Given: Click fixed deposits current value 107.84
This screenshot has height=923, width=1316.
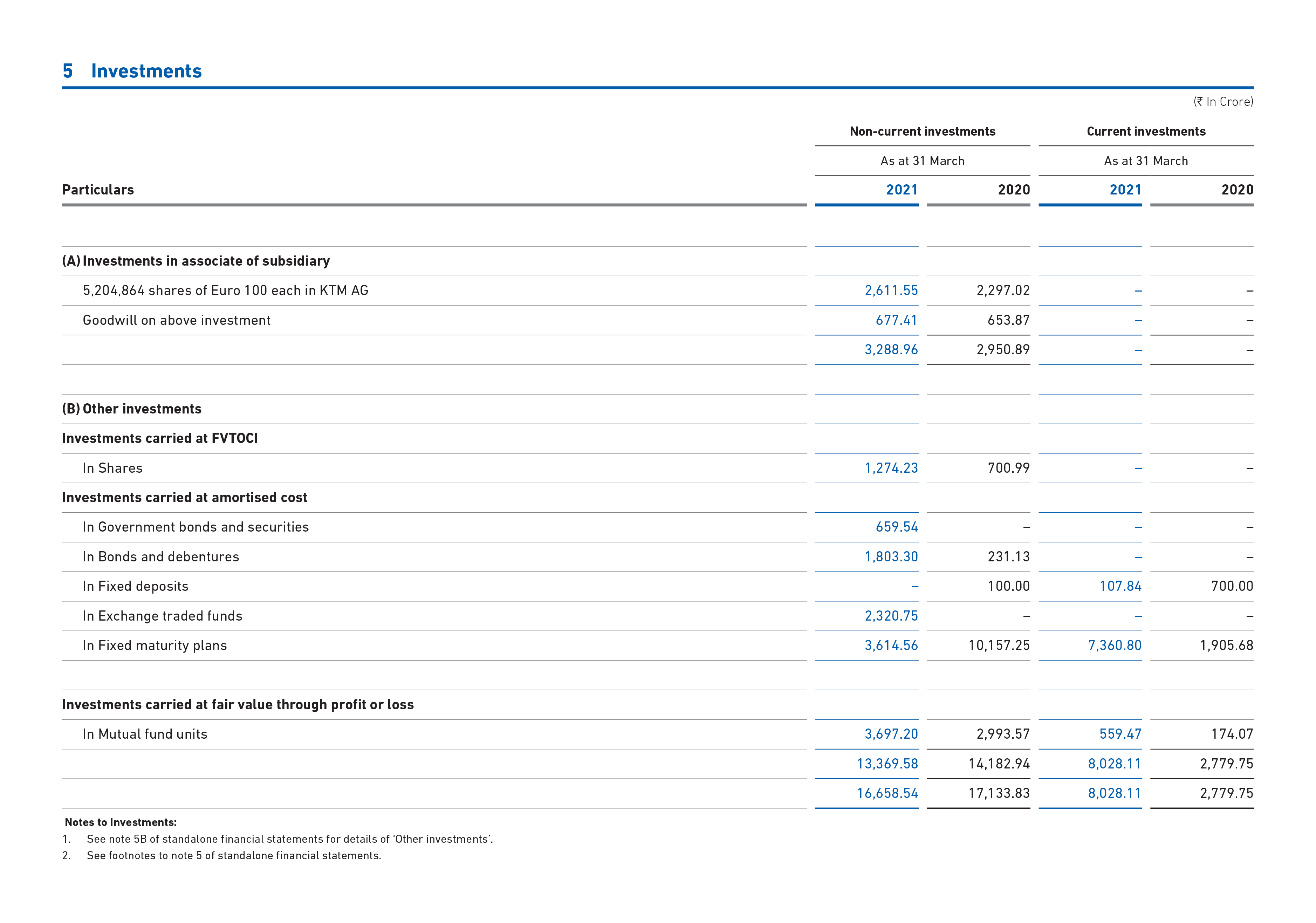Looking at the screenshot, I should pos(1120,587).
